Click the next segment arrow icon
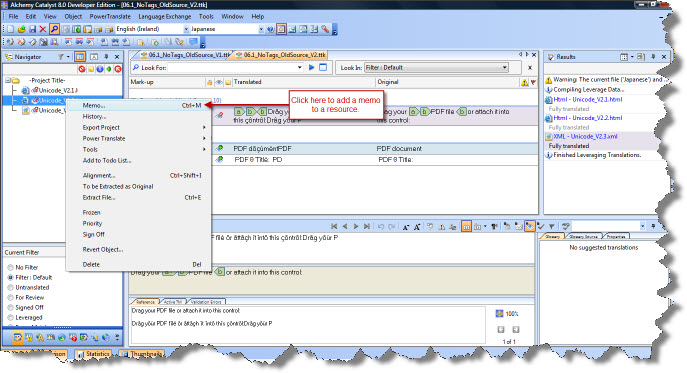 pyautogui.click(x=356, y=226)
